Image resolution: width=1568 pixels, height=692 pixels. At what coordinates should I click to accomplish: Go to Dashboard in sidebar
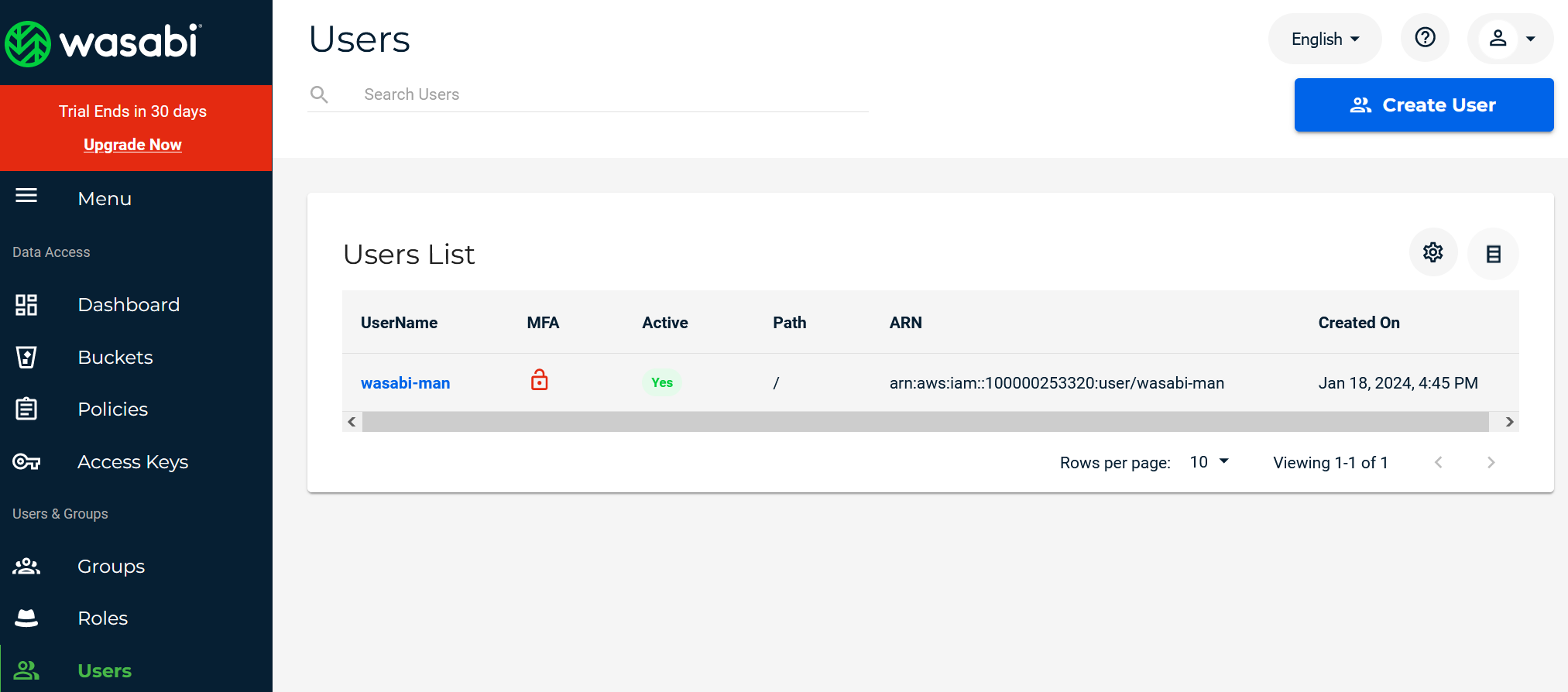tap(129, 305)
